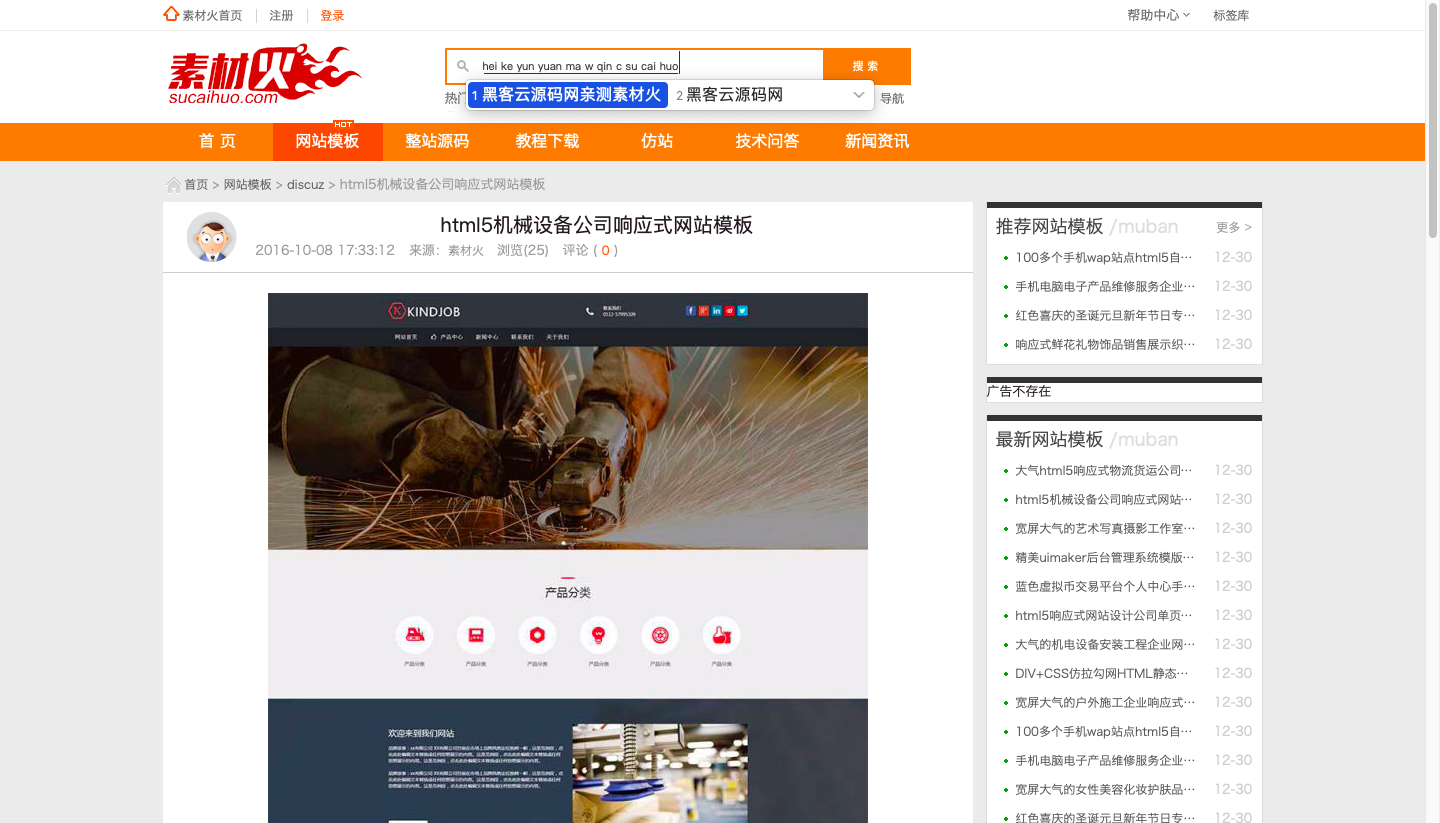1440x823 pixels.
Task: Expand the input method candidate list chevron
Action: pos(858,95)
